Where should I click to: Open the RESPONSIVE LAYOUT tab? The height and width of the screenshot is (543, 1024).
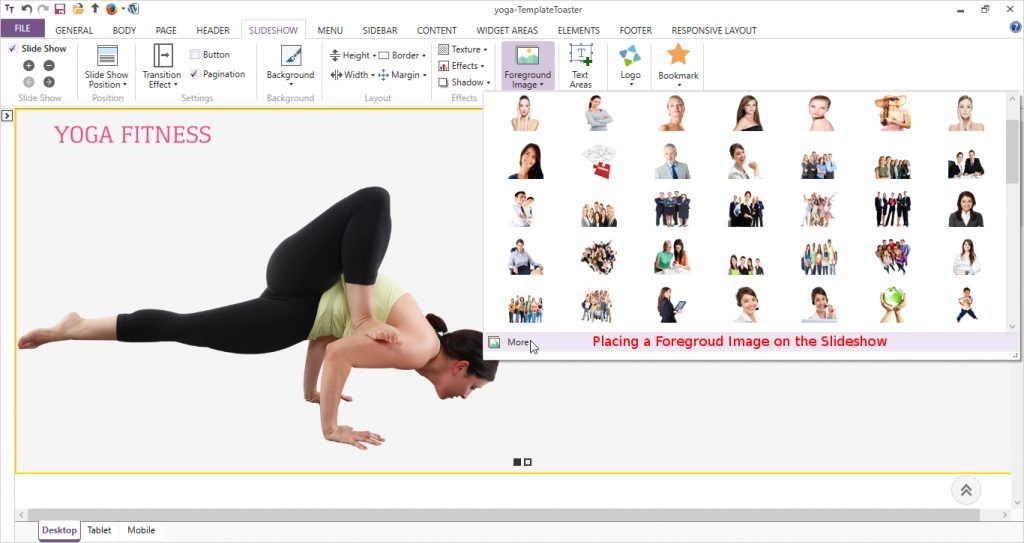(714, 30)
